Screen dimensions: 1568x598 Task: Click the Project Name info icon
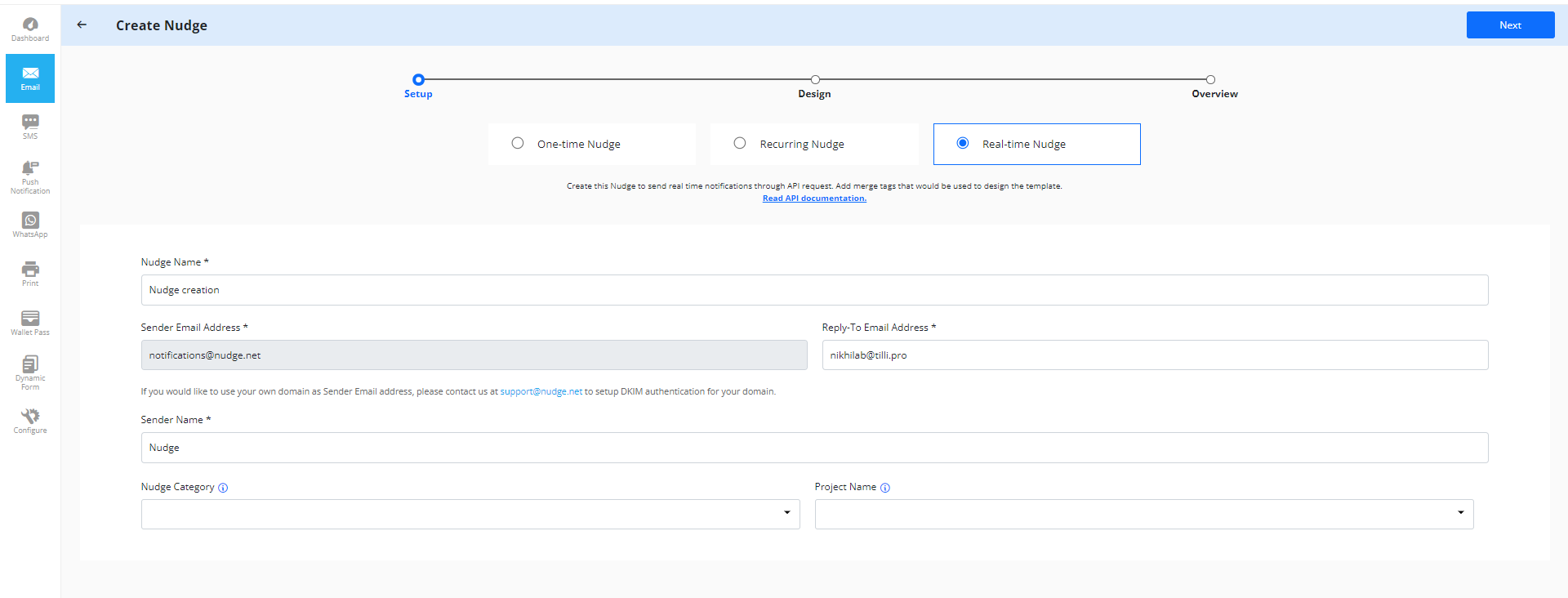885,488
